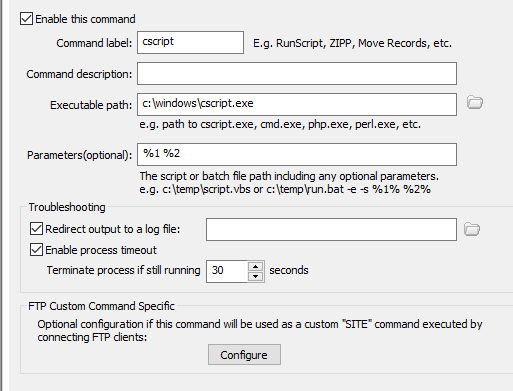
Task: Click the empty log file path field
Action: (331, 229)
